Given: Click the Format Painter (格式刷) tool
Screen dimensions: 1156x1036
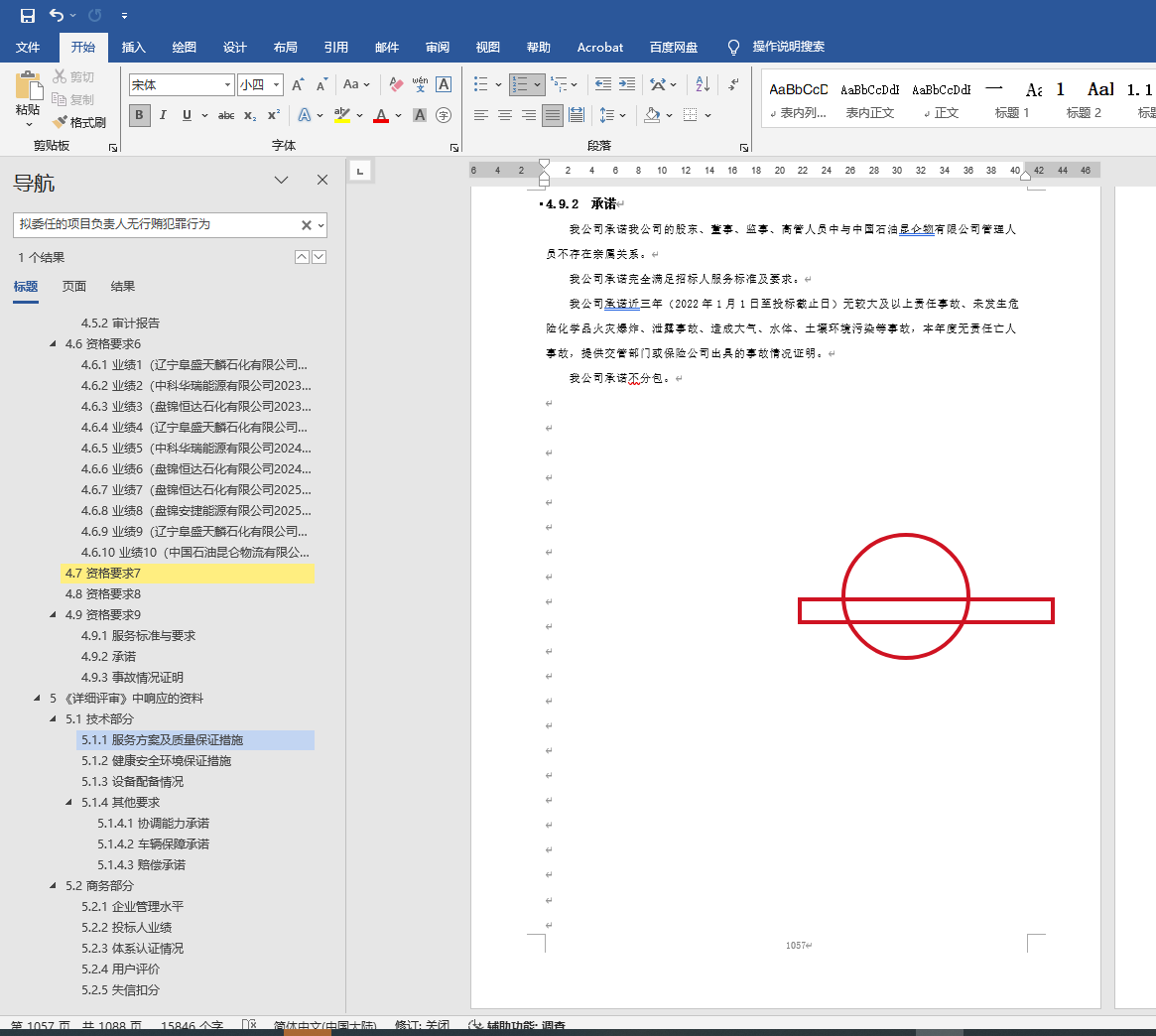Looking at the screenshot, I should 79,122.
